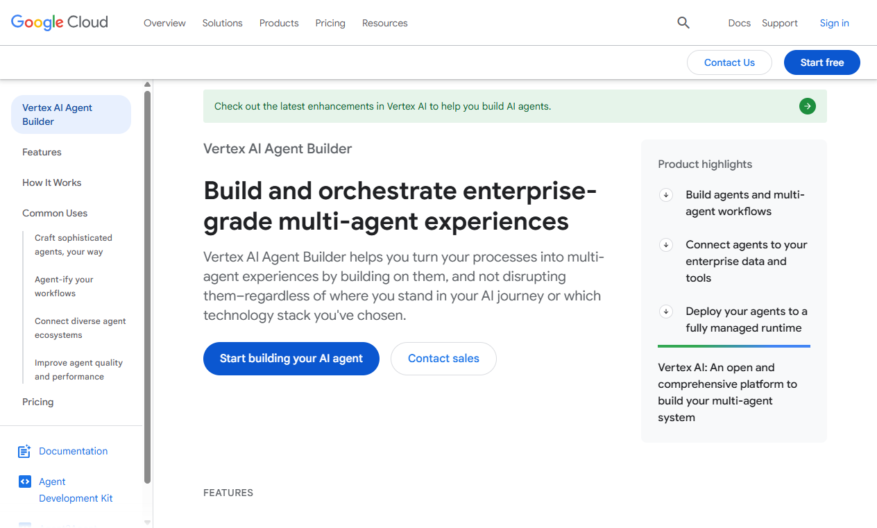
Task: Click the Agent Development Kit code icon
Action: coord(25,482)
